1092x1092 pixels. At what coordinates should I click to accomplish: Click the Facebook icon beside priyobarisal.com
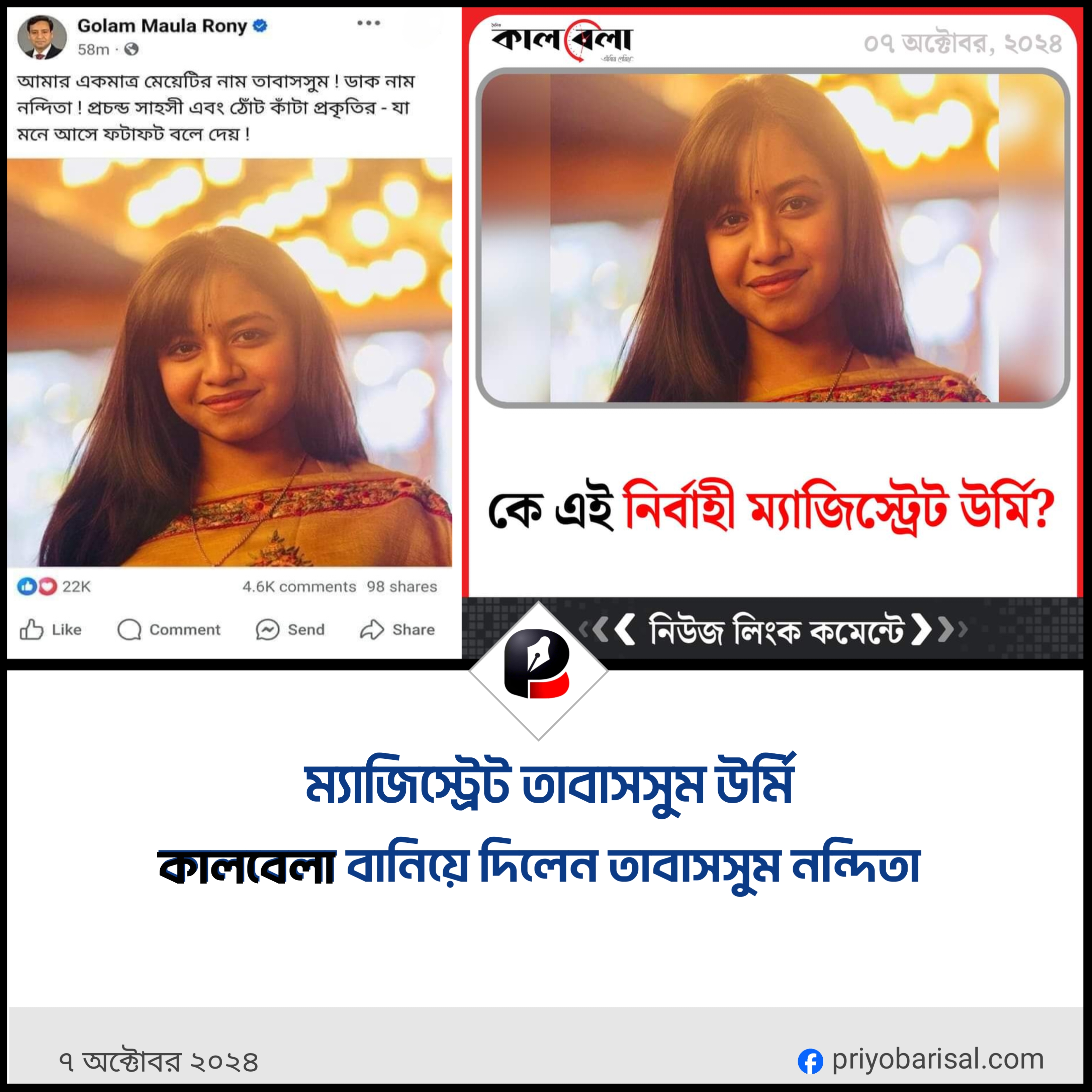[x=810, y=1062]
